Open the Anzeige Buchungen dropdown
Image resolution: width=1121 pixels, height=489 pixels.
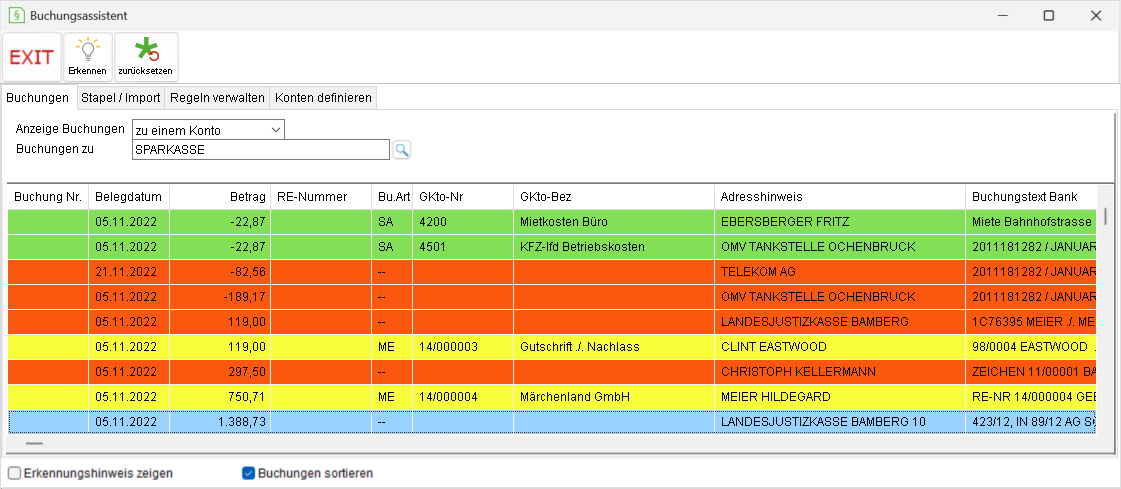[209, 130]
